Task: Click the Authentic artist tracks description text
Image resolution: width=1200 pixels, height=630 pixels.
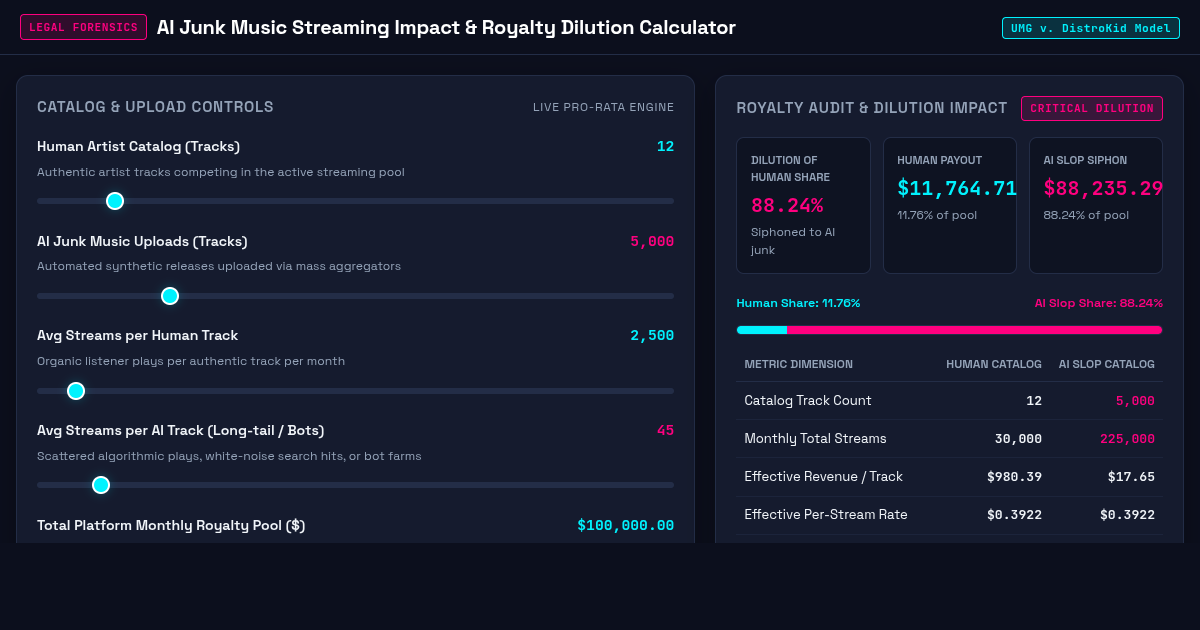Action: [221, 172]
